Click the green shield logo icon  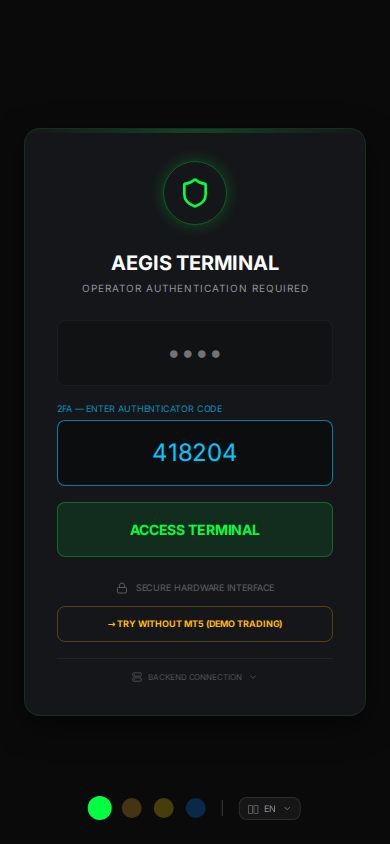coord(195,193)
